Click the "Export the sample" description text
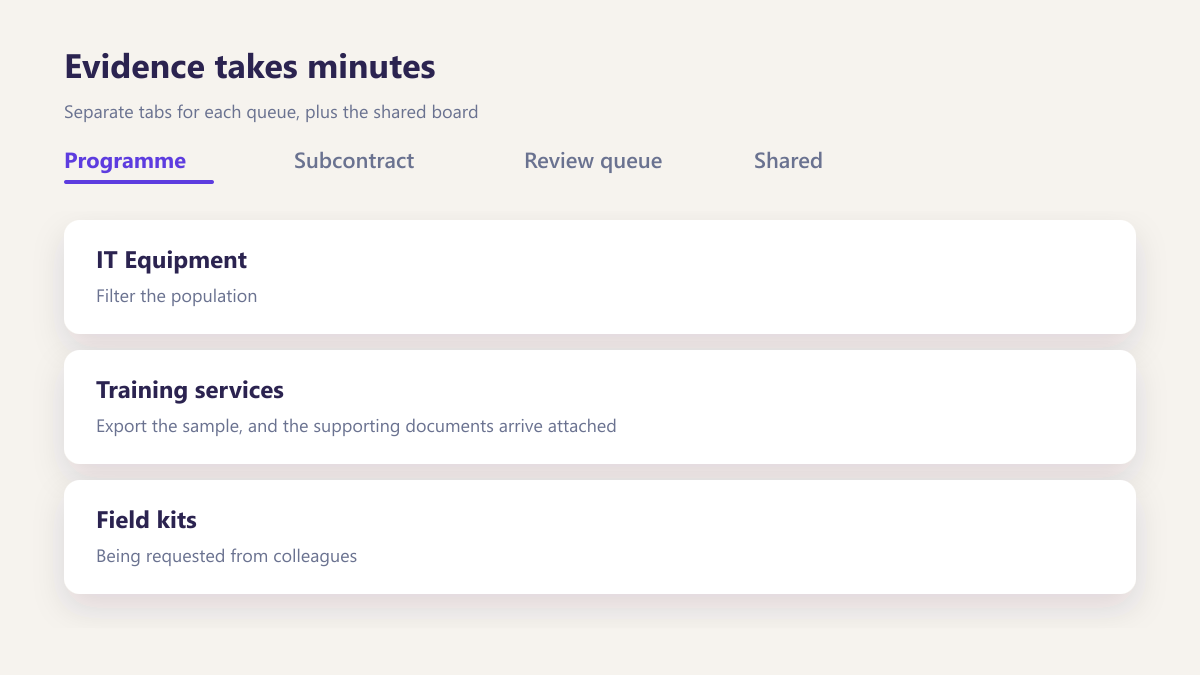 [x=356, y=426]
